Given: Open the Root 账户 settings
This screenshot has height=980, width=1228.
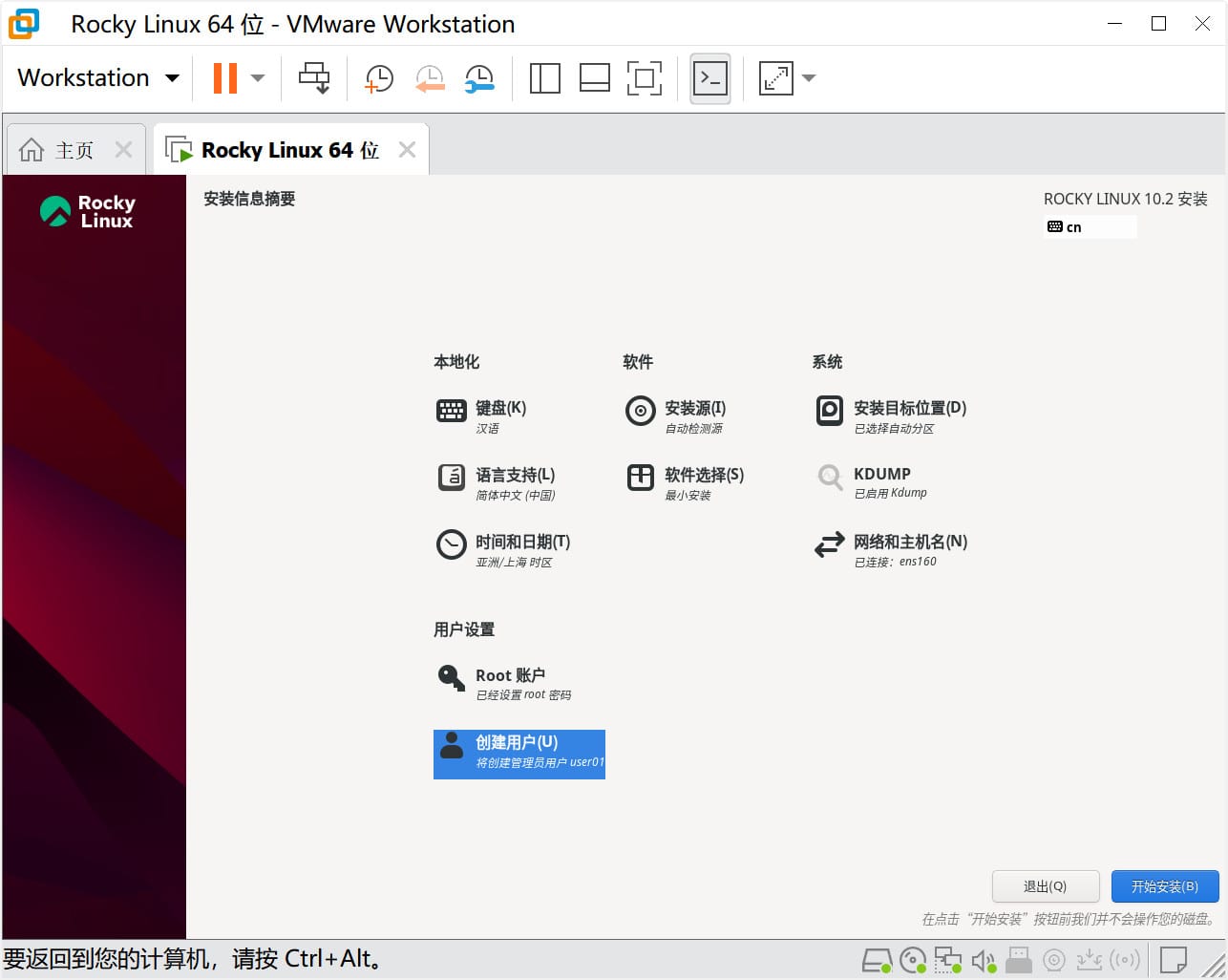Looking at the screenshot, I should [503, 683].
